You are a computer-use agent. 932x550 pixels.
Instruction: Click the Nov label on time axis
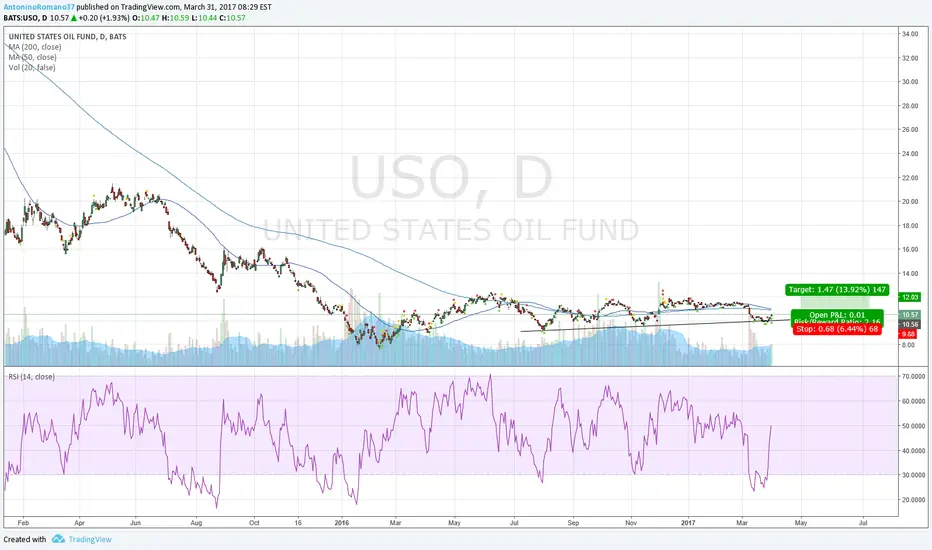631,523
